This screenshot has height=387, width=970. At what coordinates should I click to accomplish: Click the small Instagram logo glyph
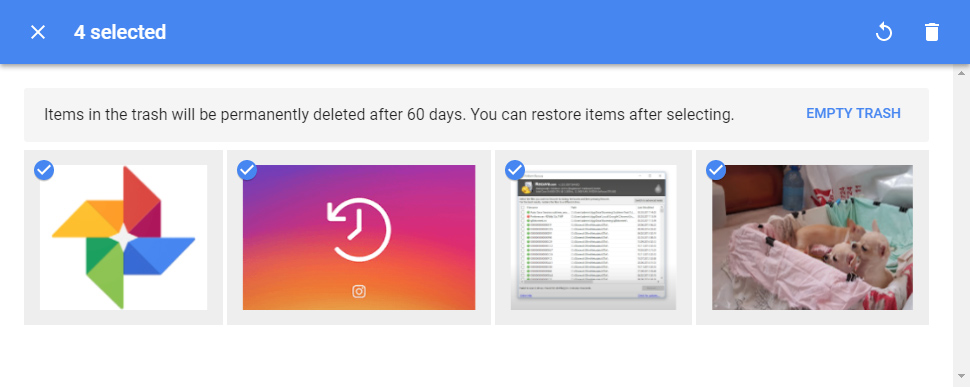(359, 291)
